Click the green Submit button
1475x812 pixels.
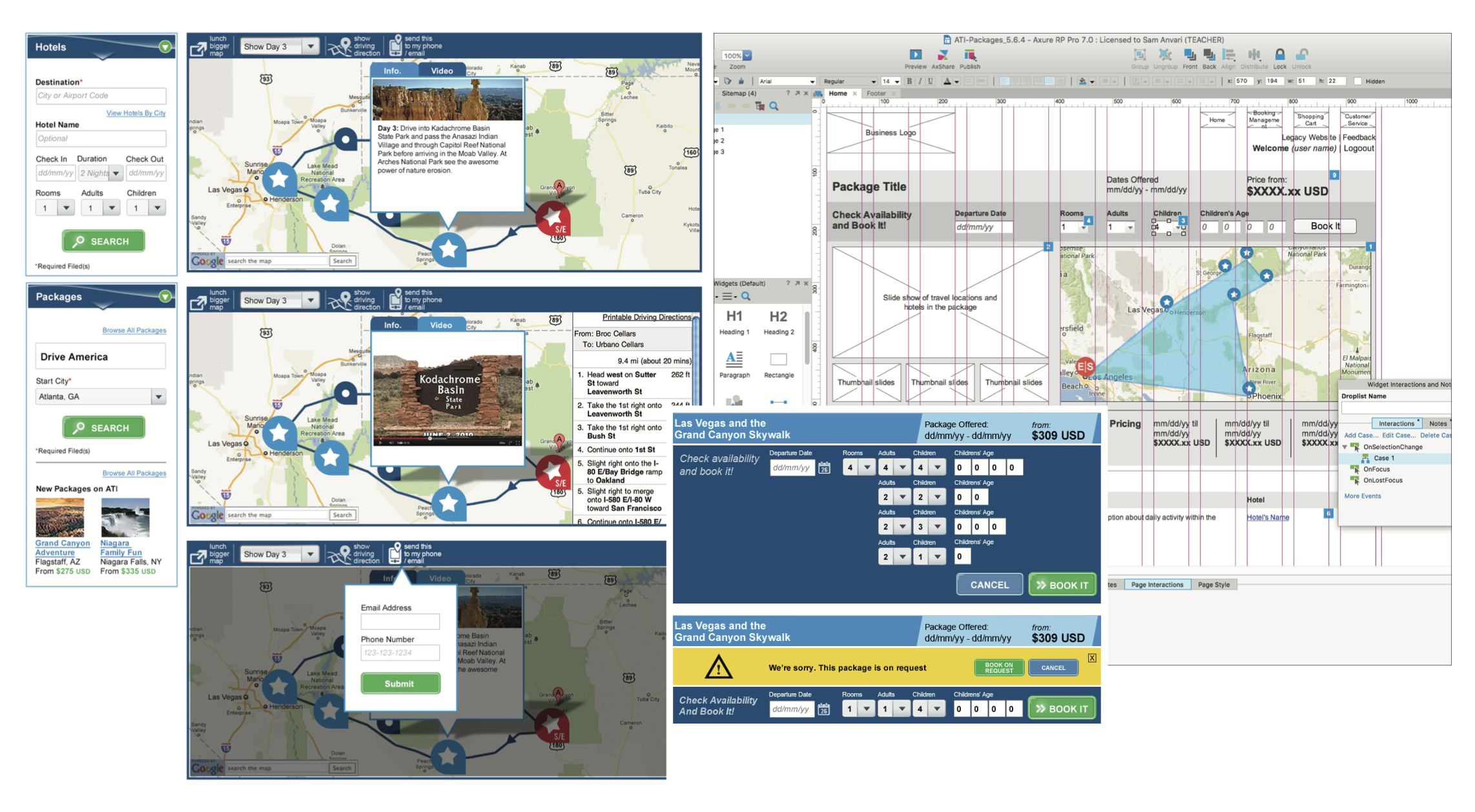(x=400, y=684)
